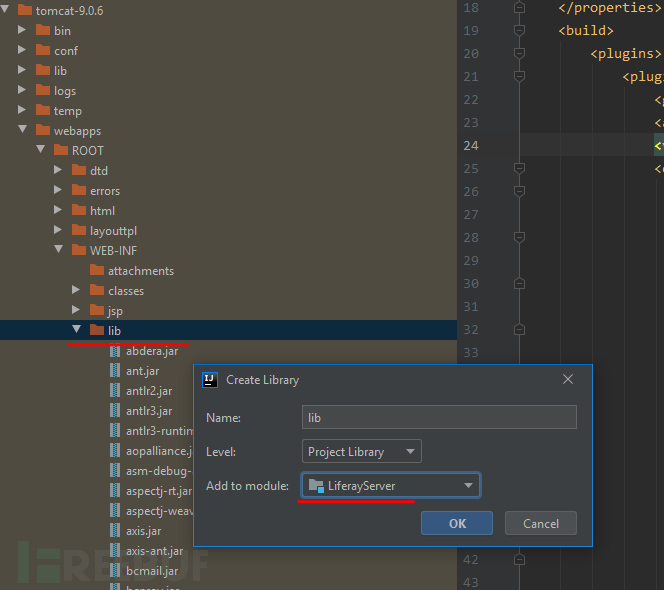Collapse the selected lib folder arrow
The width and height of the screenshot is (664, 590).
77,329
